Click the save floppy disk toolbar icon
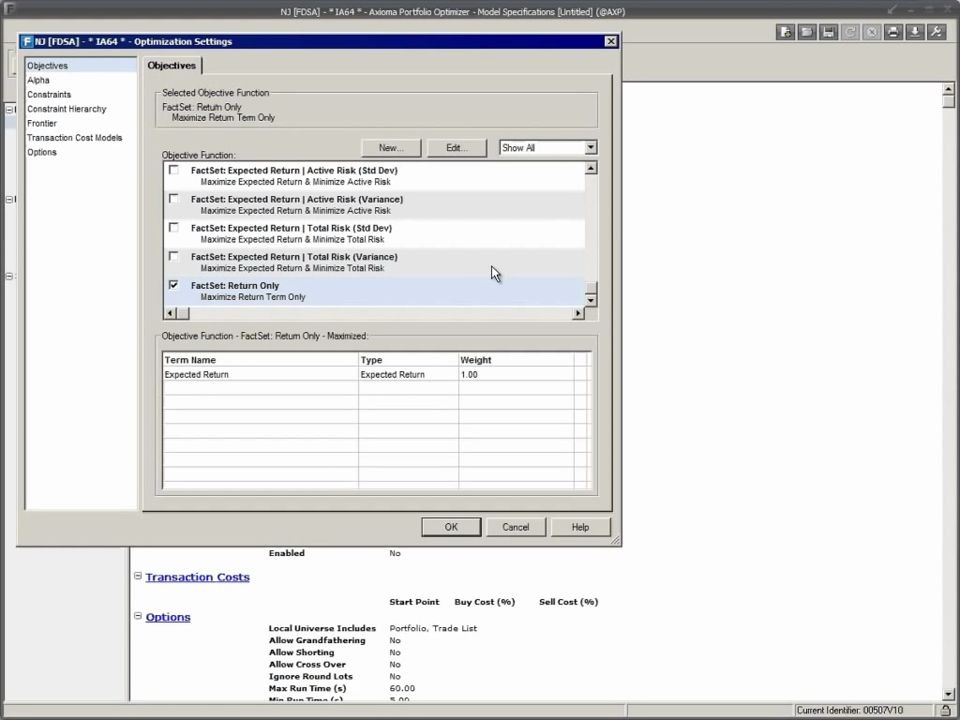The height and width of the screenshot is (720, 960). (828, 32)
